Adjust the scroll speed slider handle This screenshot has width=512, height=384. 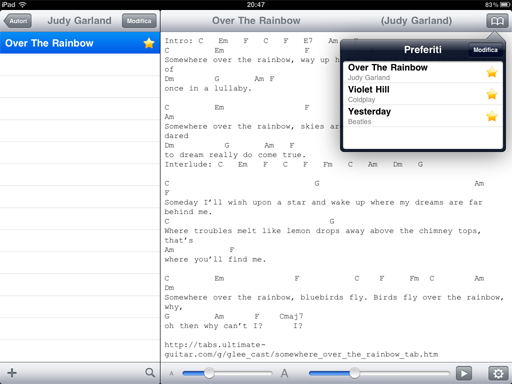click(x=355, y=373)
